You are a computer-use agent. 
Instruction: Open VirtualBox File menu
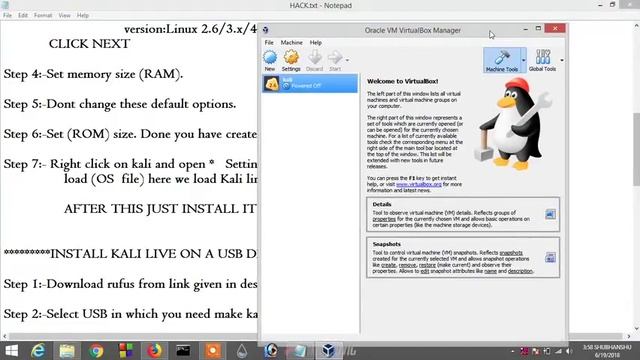[x=269, y=42]
